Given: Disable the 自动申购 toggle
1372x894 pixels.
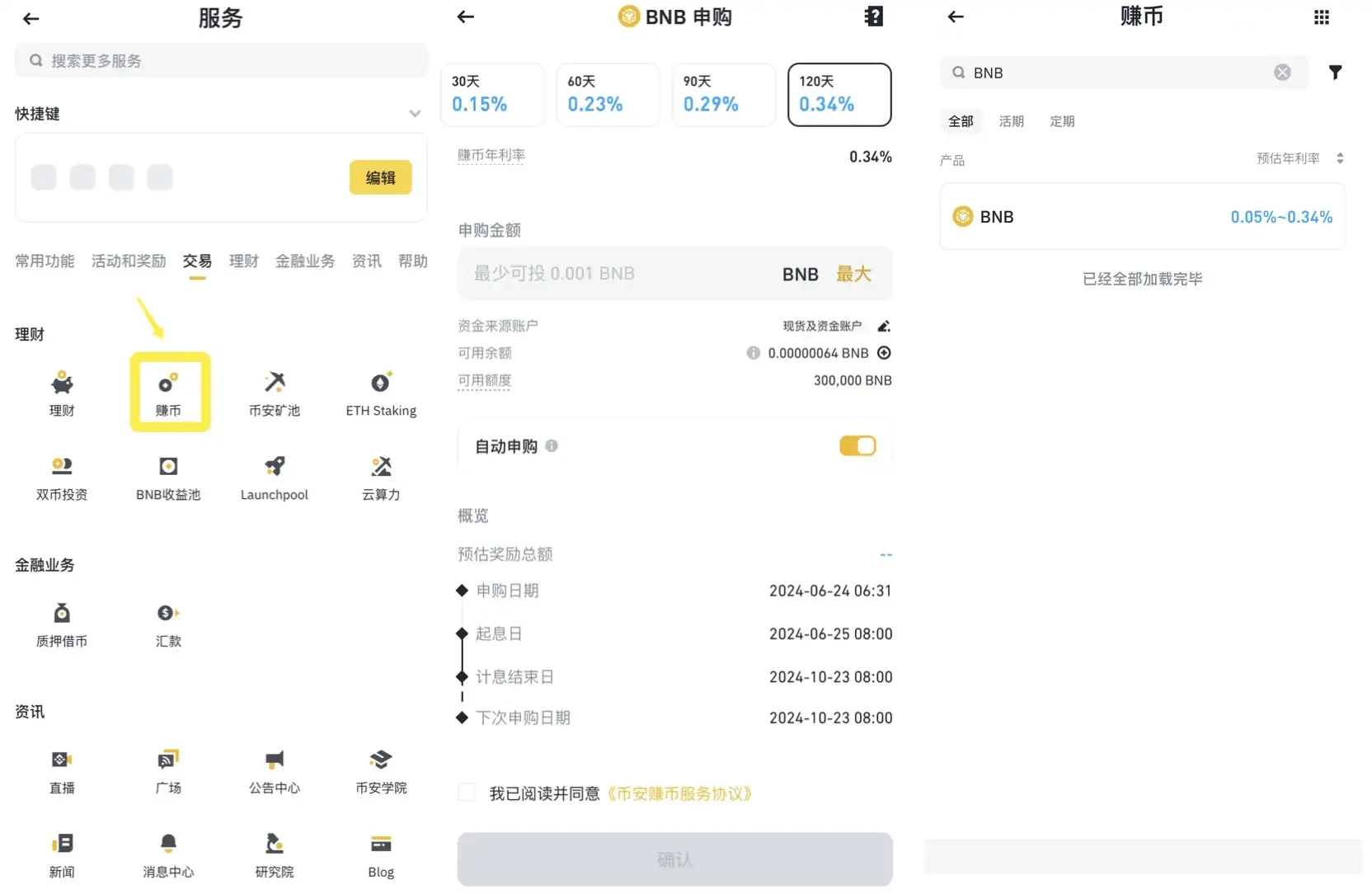Looking at the screenshot, I should coord(857,445).
